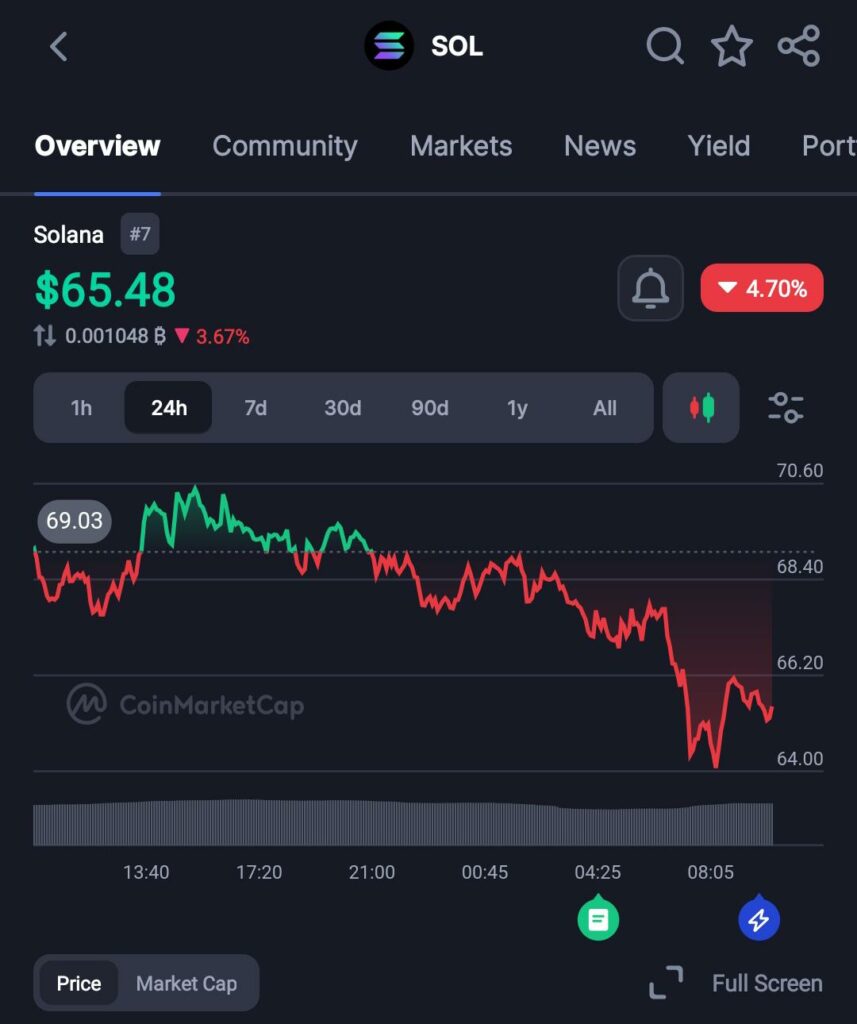Viewport: 857px width, 1024px height.
Task: Tap the Solana name label
Action: pyautogui.click(x=69, y=234)
